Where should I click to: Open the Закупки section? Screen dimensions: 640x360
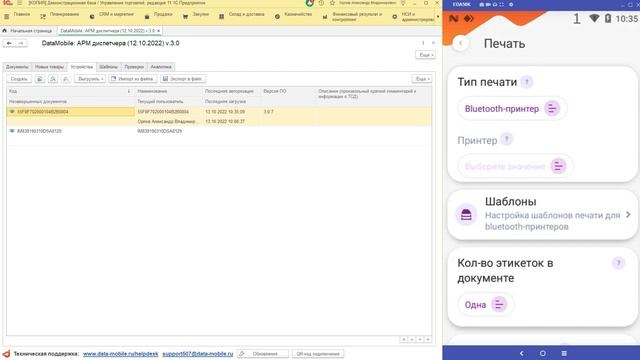pyautogui.click(x=196, y=16)
